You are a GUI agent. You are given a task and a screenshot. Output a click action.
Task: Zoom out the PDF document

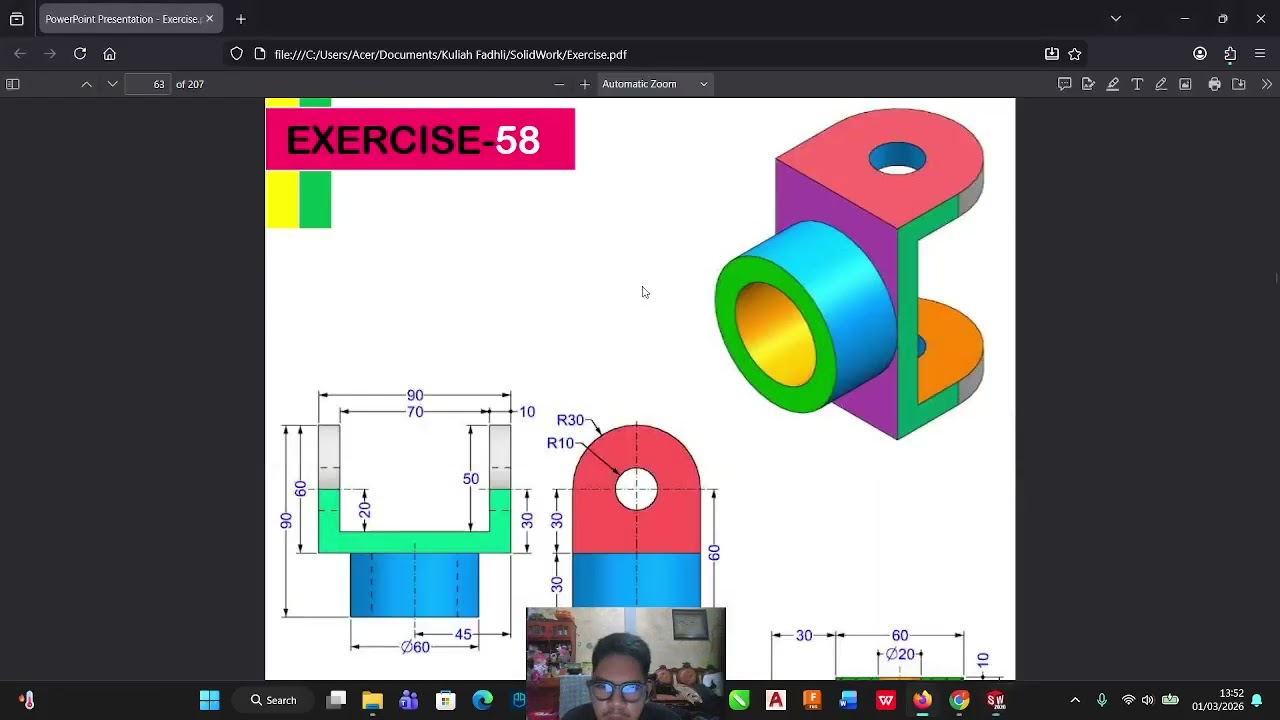point(559,84)
